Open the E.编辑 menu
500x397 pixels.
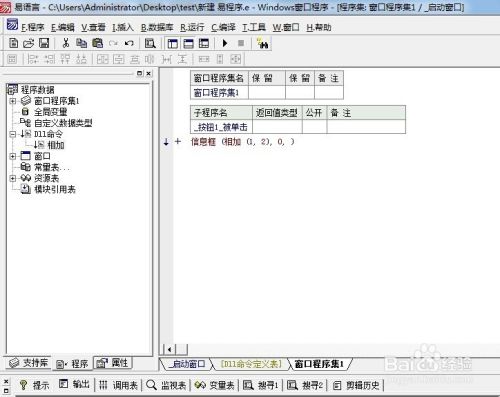click(63, 27)
